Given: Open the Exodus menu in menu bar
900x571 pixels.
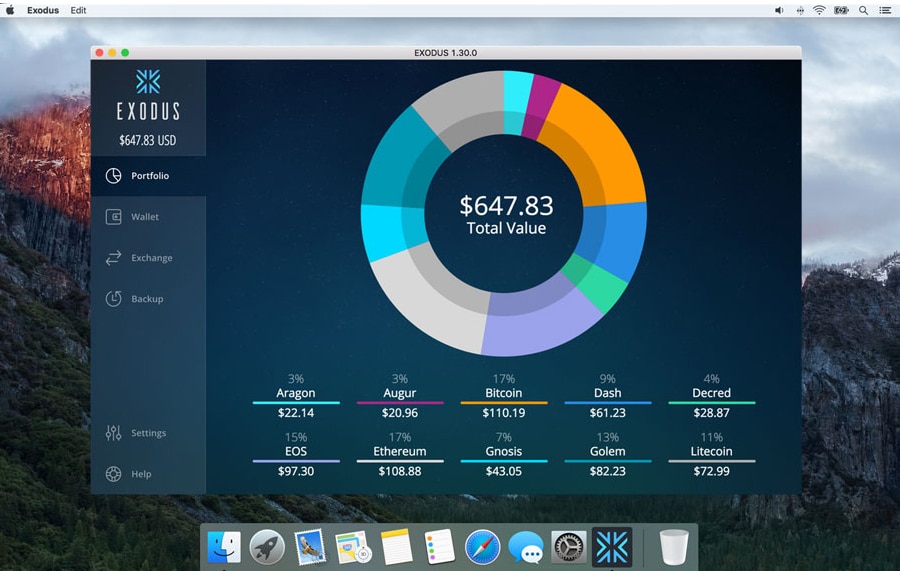Looking at the screenshot, I should coord(42,10).
